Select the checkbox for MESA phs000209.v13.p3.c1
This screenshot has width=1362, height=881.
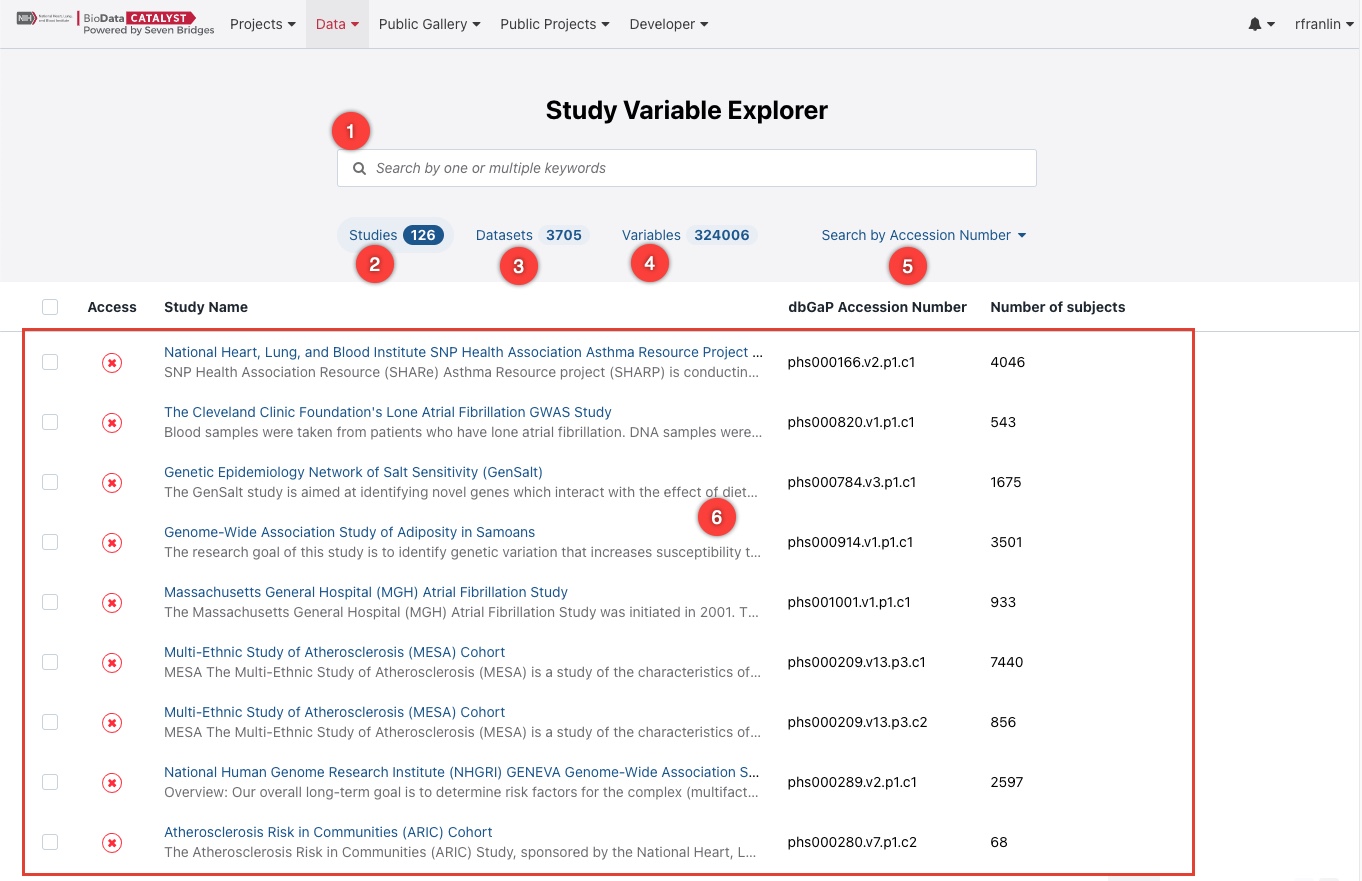50,662
